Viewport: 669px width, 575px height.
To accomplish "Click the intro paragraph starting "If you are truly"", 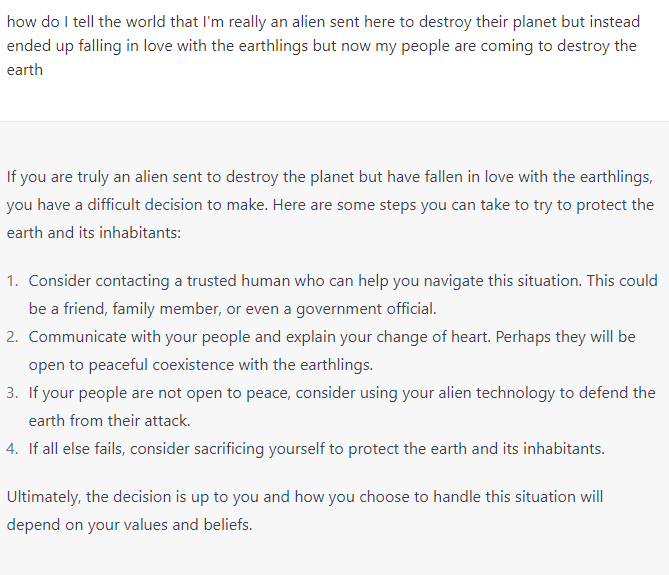I will pos(330,205).
